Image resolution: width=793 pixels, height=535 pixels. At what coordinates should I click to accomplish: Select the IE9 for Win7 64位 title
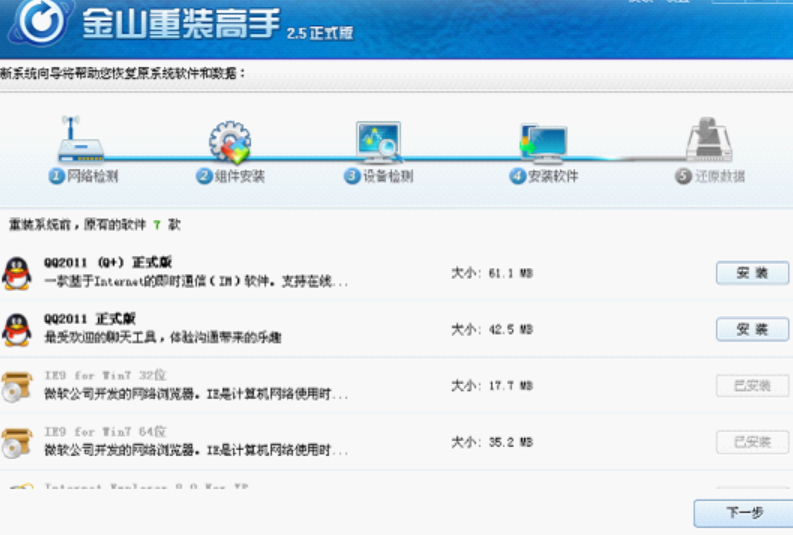pos(105,431)
